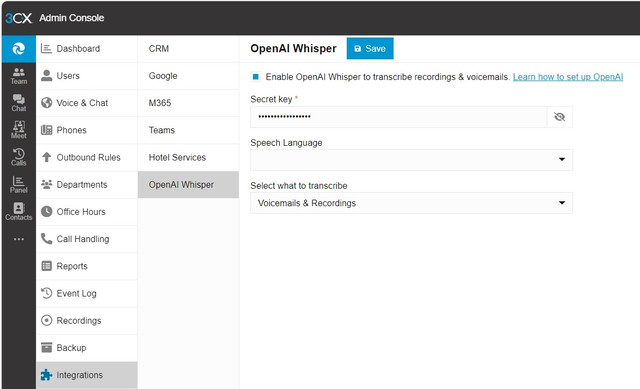Open the Panel sidebar icon
The image size is (640, 389).
click(x=19, y=184)
